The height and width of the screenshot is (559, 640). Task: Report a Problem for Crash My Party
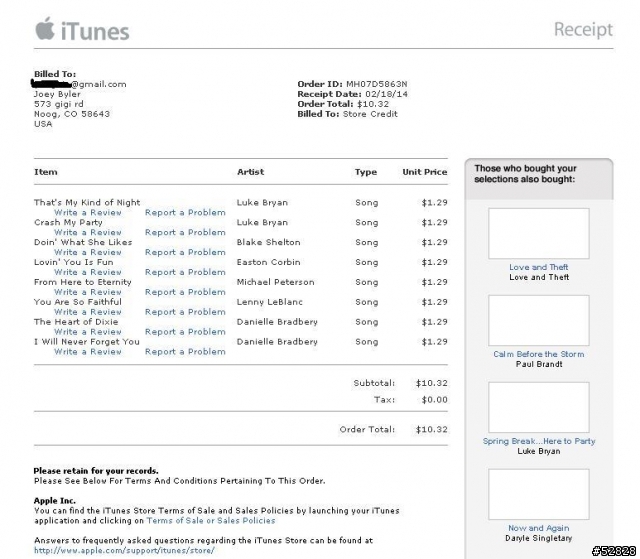point(185,233)
